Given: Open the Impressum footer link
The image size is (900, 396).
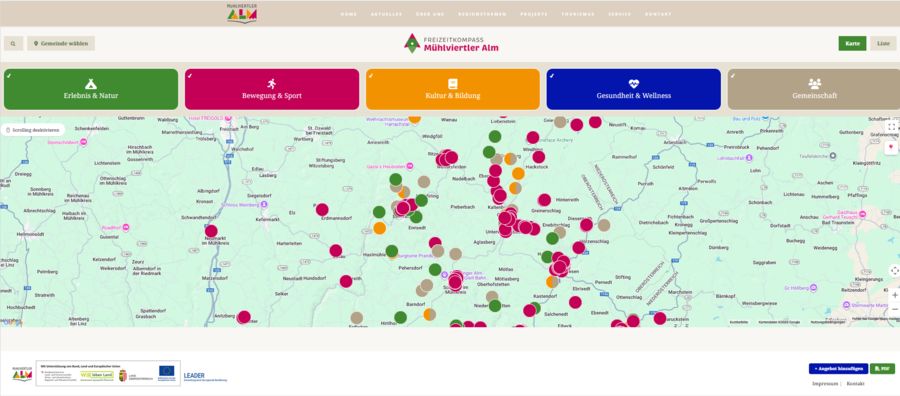Looking at the screenshot, I should tap(825, 383).
